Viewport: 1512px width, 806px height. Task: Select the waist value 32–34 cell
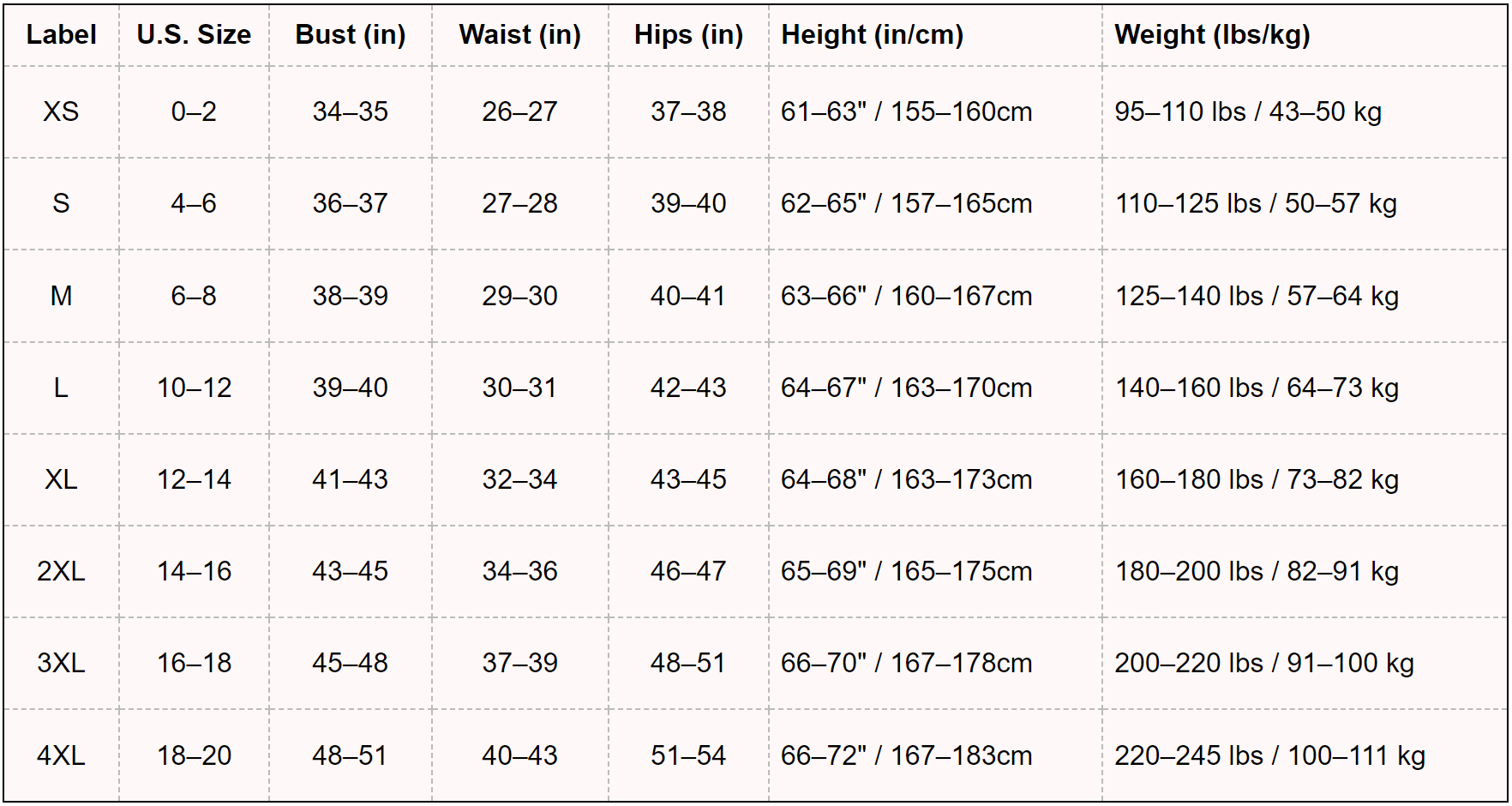pos(519,479)
